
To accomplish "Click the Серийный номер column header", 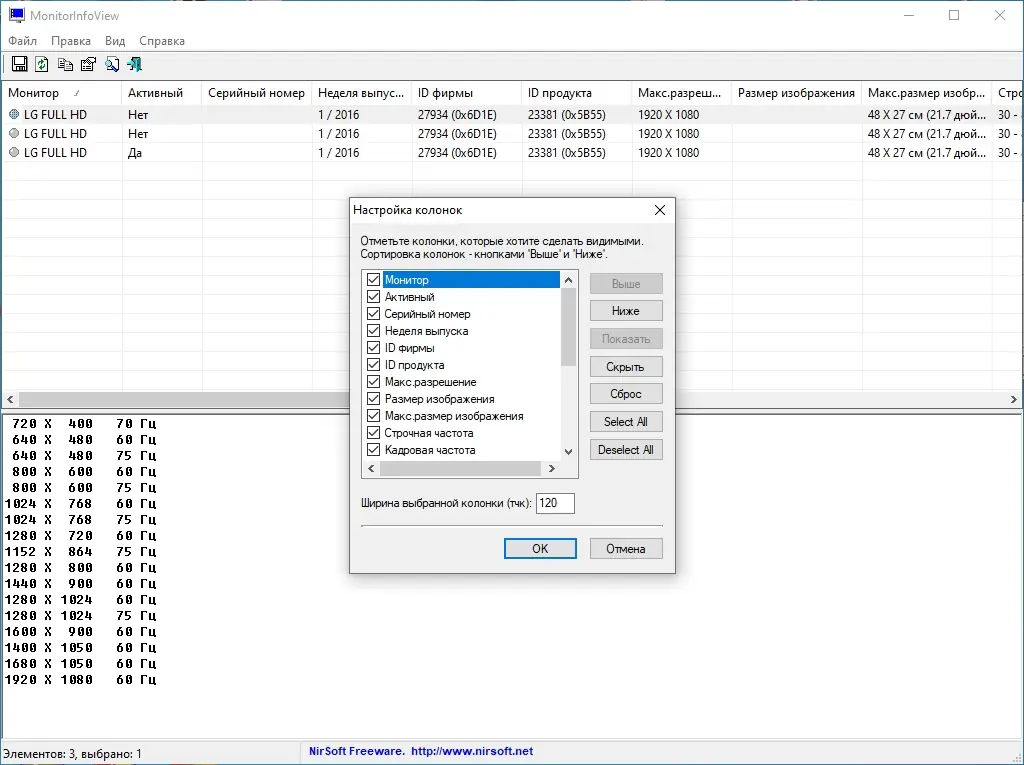I will pyautogui.click(x=257, y=93).
